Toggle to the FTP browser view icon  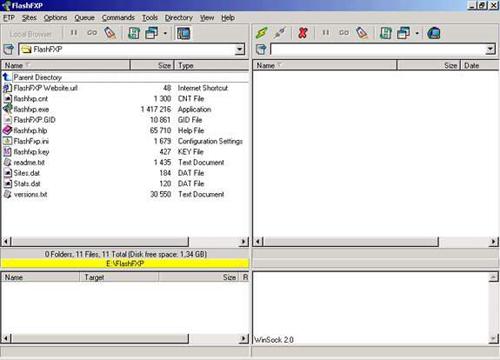[x=183, y=33]
